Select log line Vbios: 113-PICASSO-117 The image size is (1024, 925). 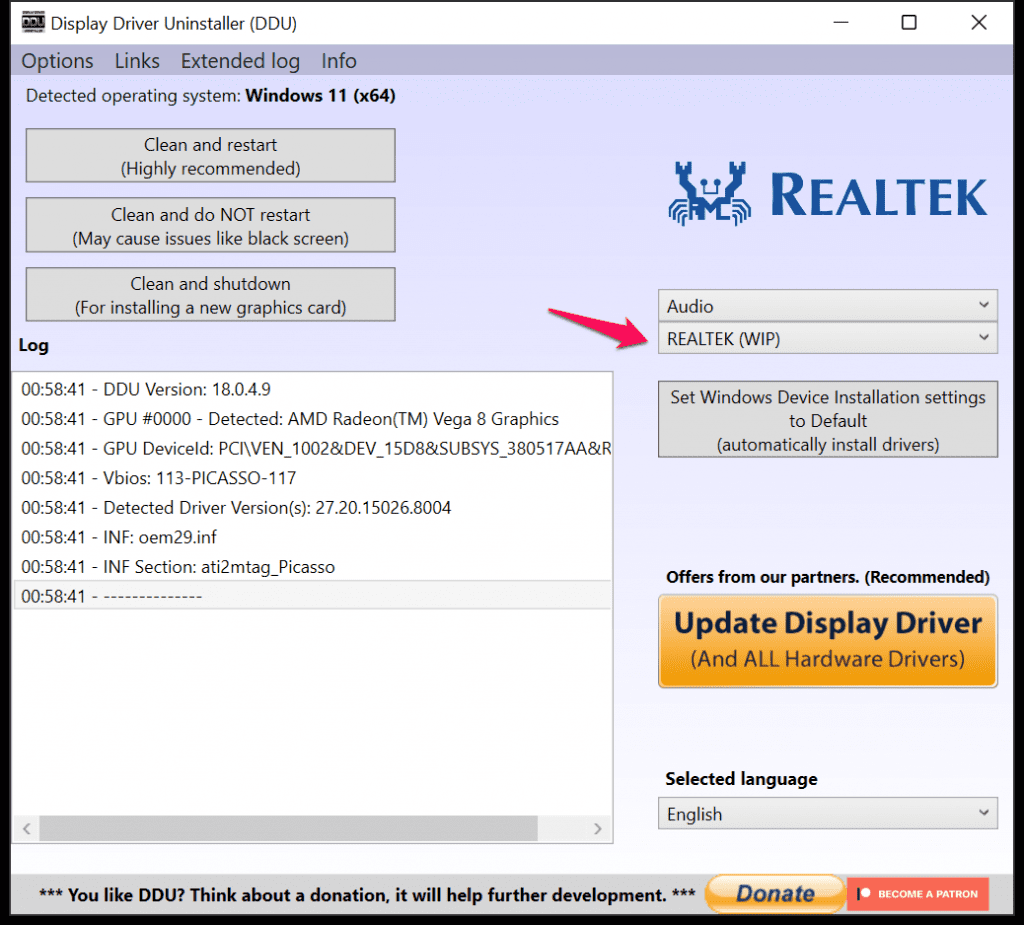(x=312, y=478)
